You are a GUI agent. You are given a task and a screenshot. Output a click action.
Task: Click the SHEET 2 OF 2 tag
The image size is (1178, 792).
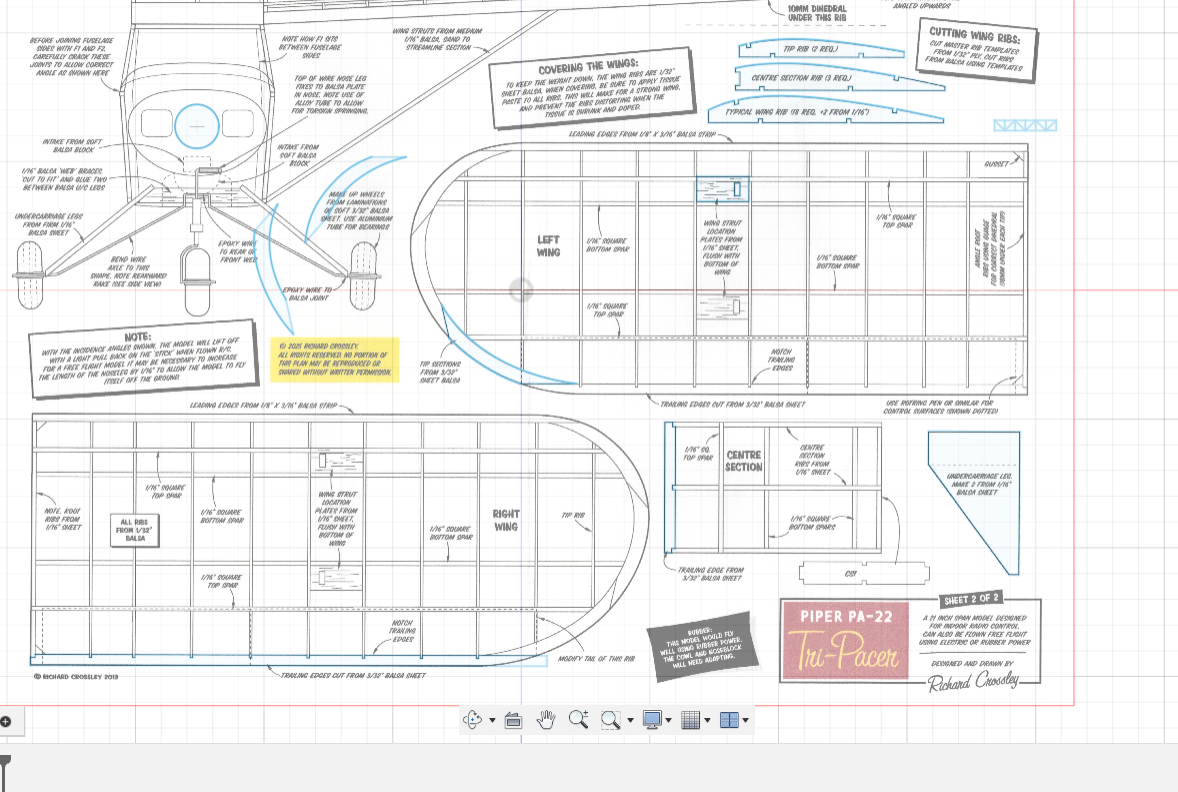click(x=971, y=599)
